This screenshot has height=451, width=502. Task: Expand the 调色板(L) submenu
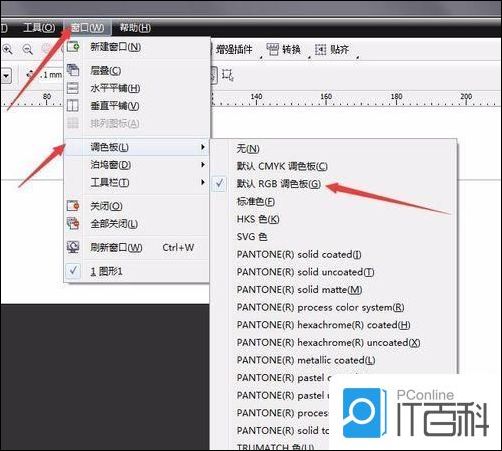coord(137,147)
